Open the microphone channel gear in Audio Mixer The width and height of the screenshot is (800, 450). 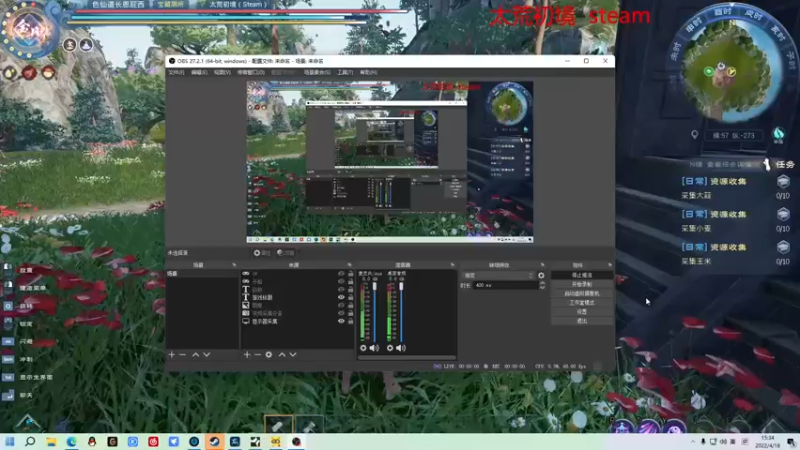click(363, 348)
